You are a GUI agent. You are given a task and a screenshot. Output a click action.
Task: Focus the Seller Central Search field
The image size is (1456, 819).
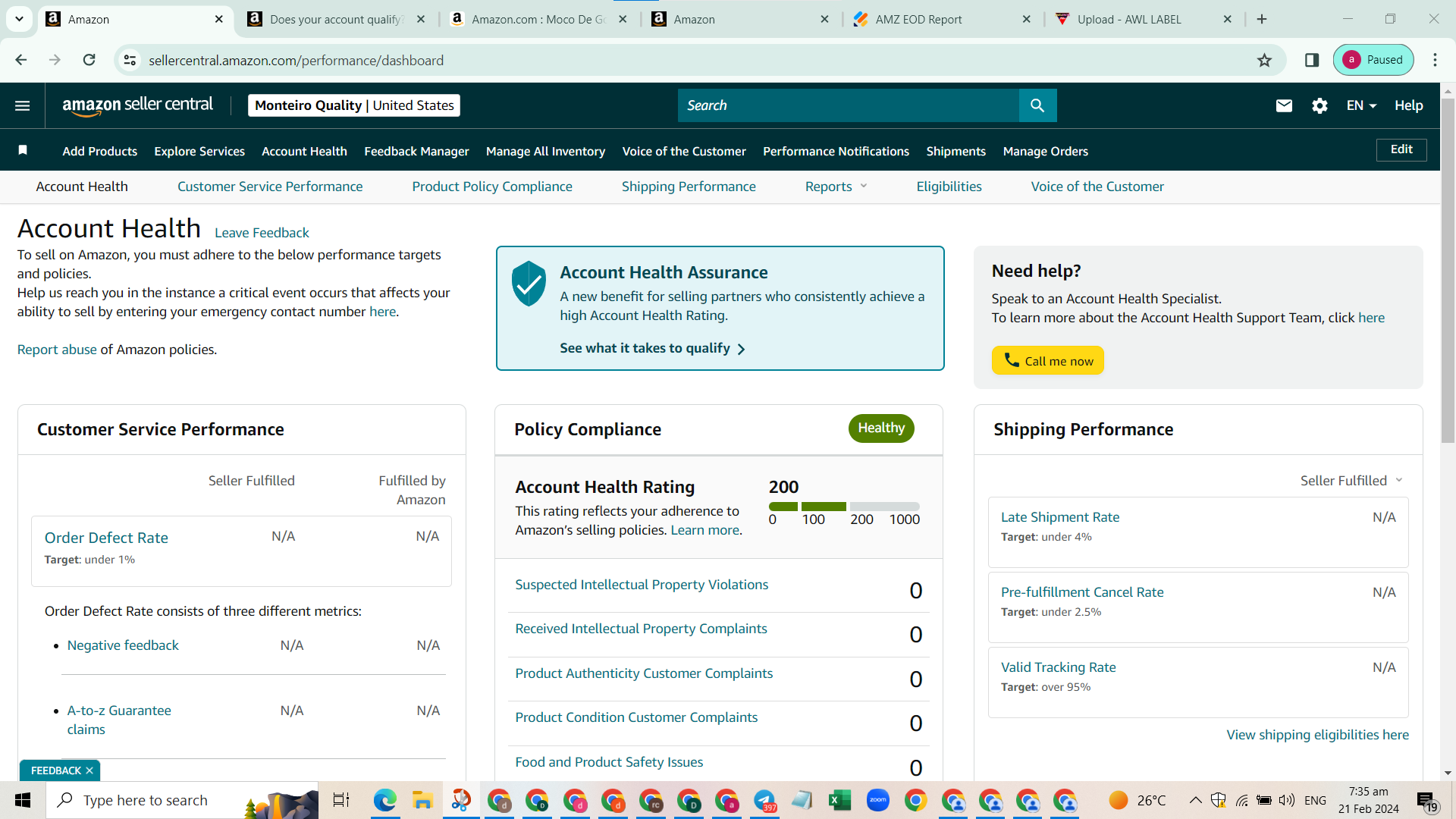click(x=849, y=105)
